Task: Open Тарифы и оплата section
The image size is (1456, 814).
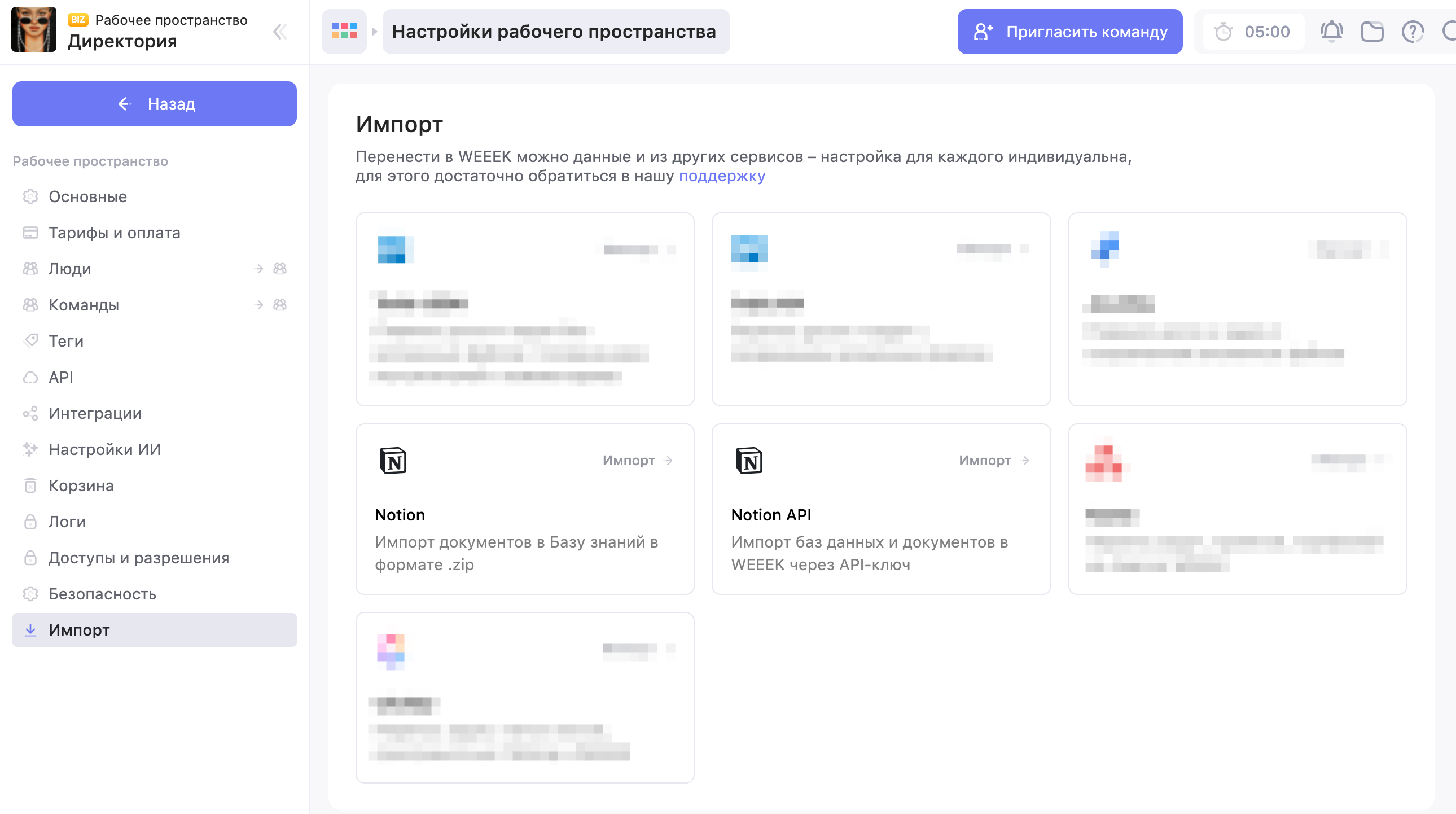Action: pyautogui.click(x=154, y=233)
